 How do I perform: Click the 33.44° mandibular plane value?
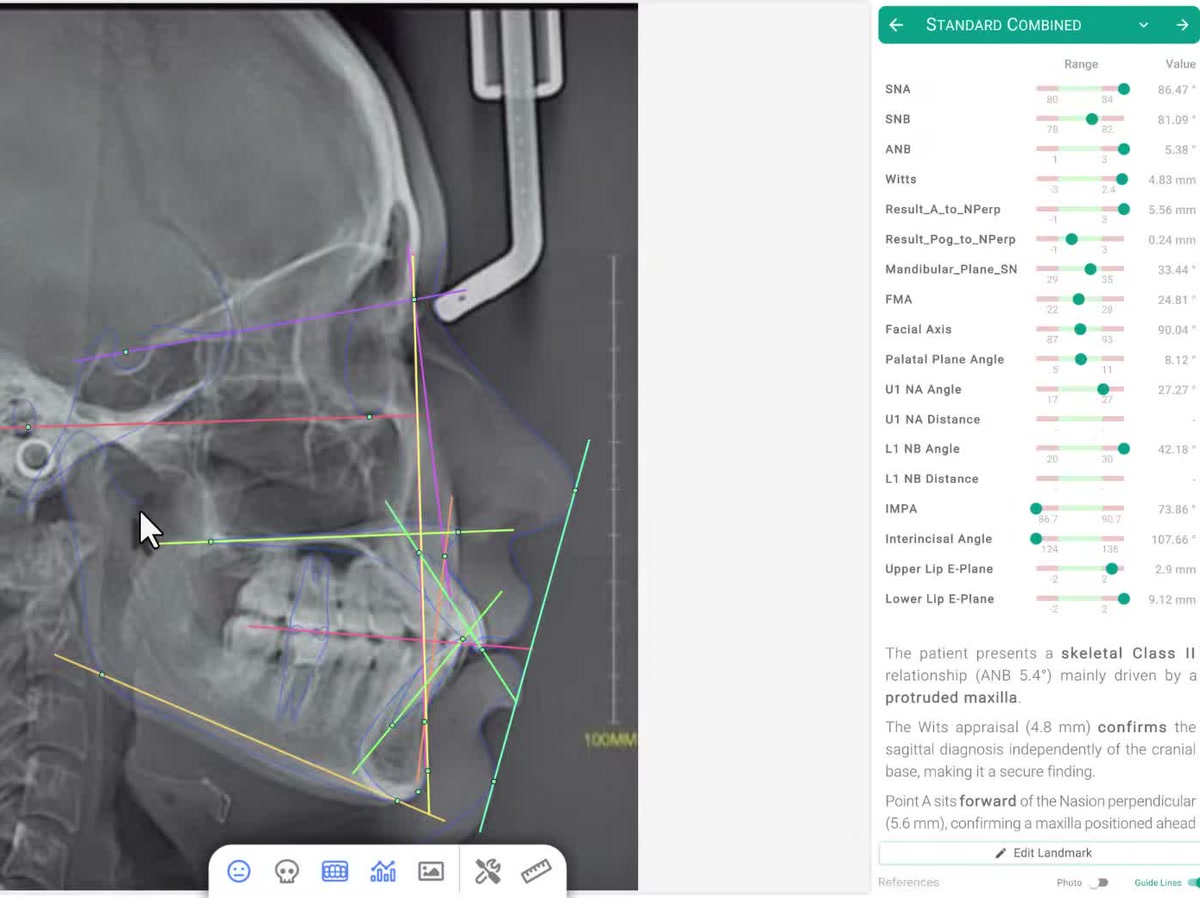(1177, 270)
